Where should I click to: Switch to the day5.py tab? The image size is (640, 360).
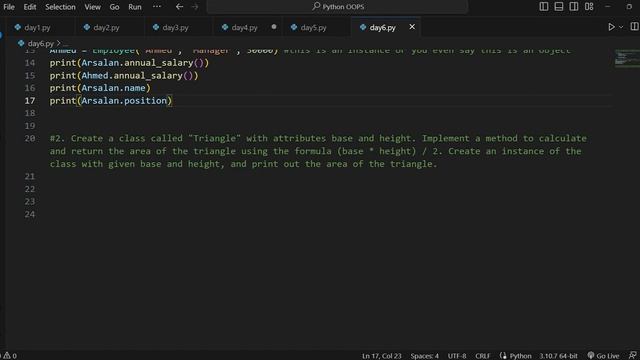(313, 27)
